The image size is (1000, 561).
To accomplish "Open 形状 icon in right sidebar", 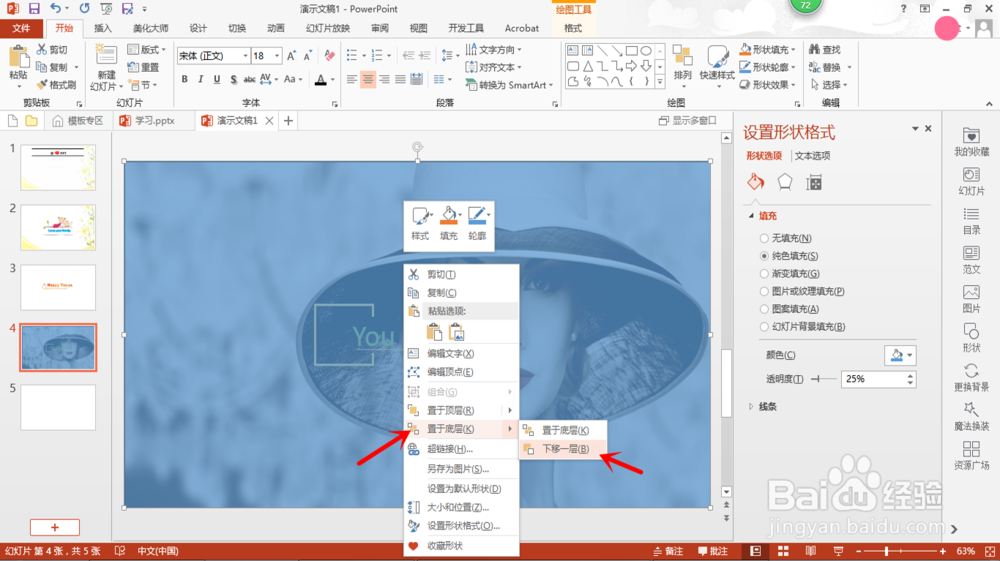I will [x=971, y=338].
